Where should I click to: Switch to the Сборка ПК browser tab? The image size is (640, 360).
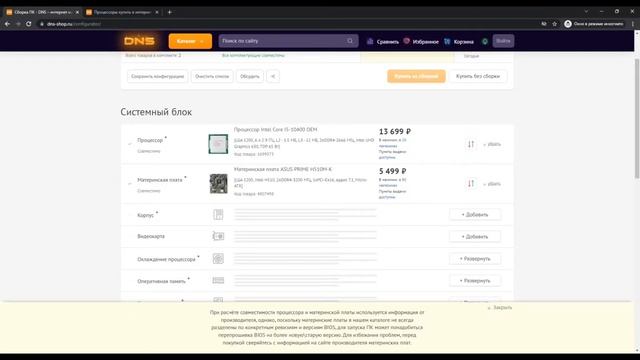tap(41, 12)
